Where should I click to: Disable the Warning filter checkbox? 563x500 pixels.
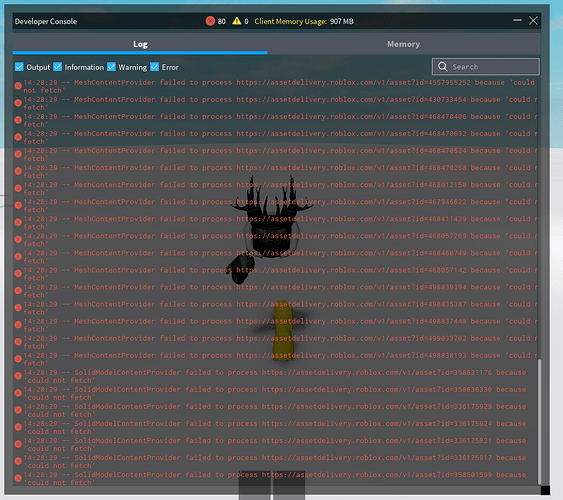(x=111, y=67)
